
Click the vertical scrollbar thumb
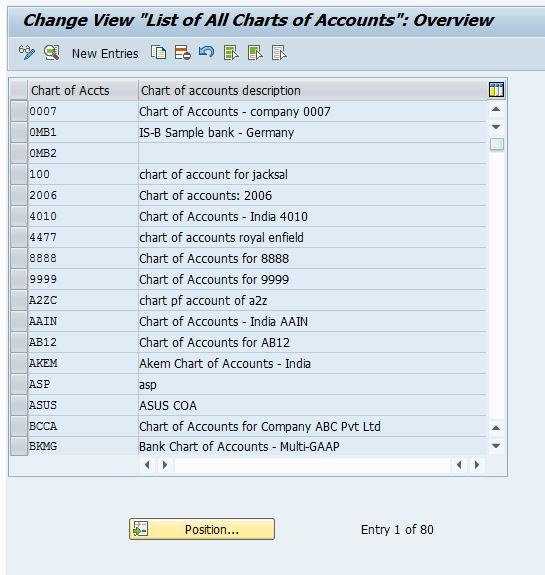tap(497, 144)
